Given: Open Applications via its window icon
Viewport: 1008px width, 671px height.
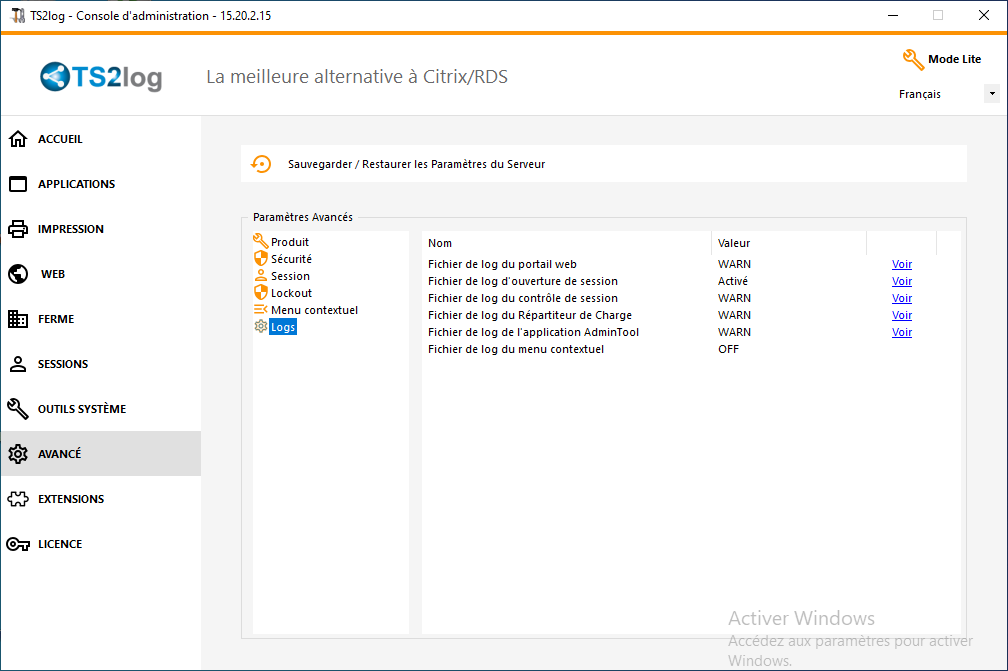Looking at the screenshot, I should point(18,184).
